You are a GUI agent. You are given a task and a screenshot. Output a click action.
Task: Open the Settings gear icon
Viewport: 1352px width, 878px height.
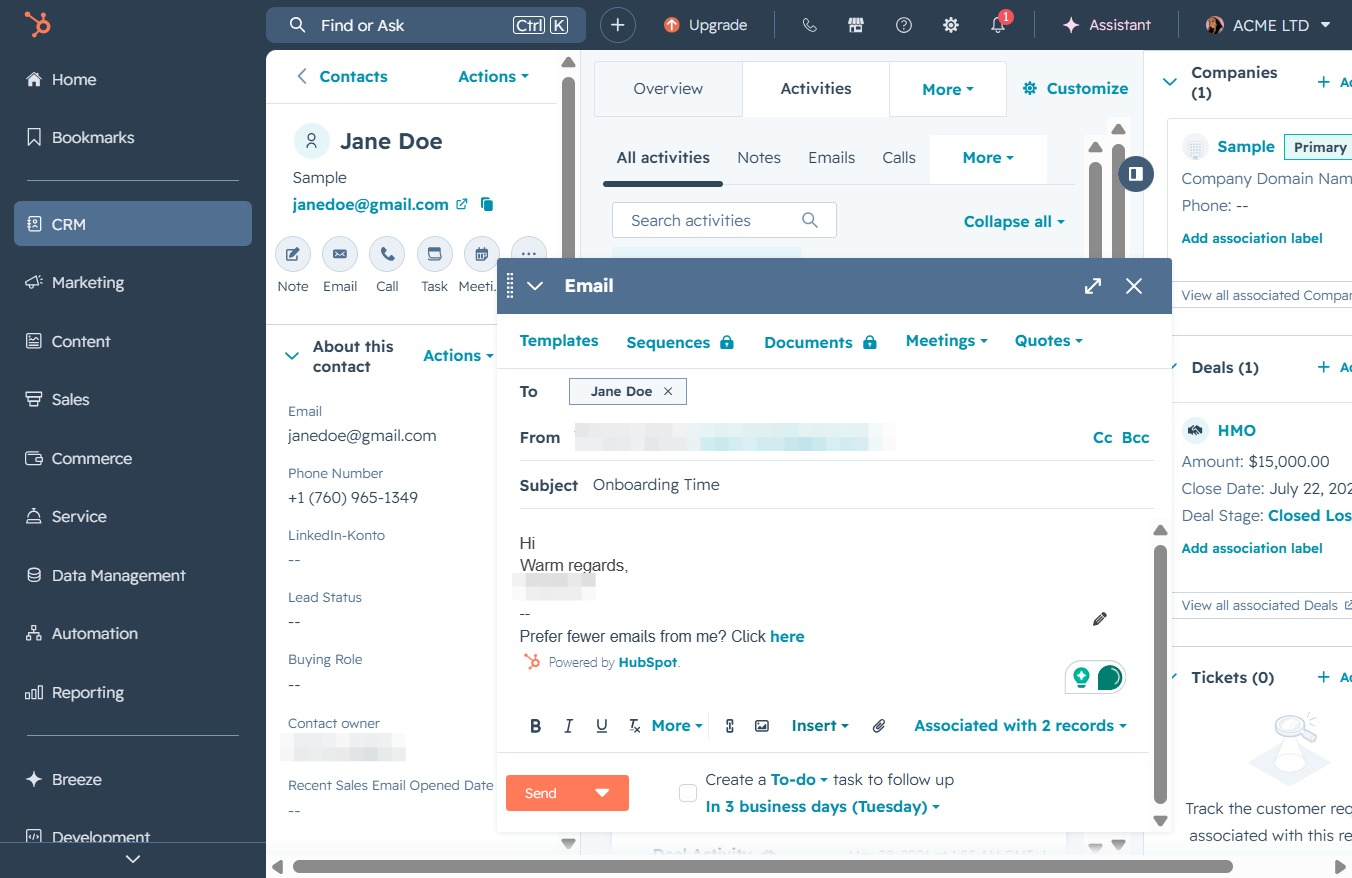(951, 25)
